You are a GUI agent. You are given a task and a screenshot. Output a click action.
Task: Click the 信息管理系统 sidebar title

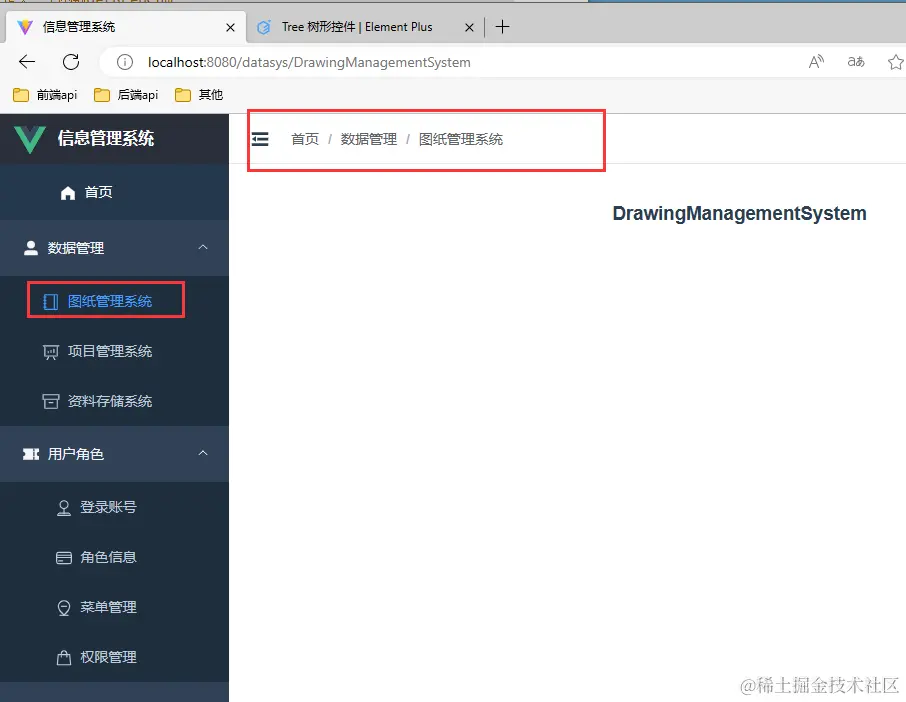(106, 138)
